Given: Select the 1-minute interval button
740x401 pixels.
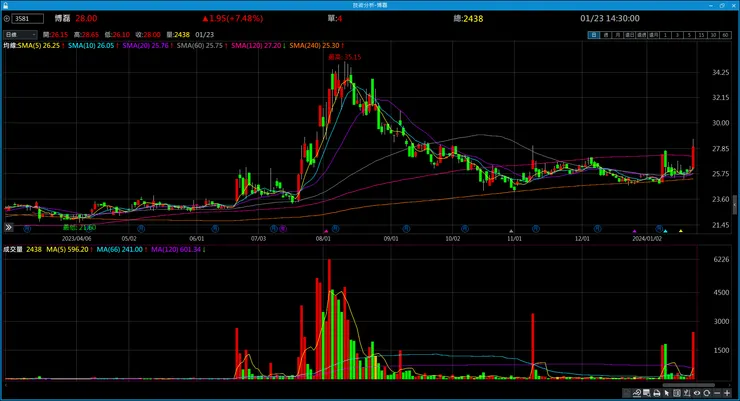Looking at the screenshot, I should pyautogui.click(x=665, y=35).
